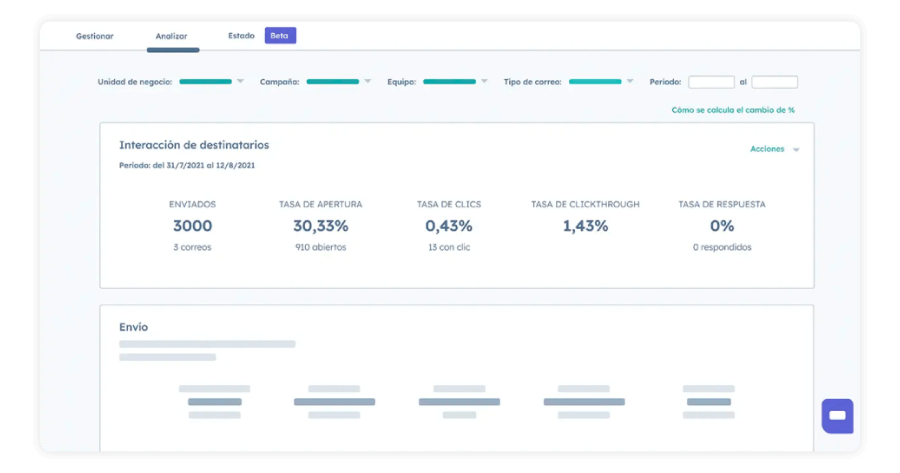This screenshot has height=473, width=900.
Task: Click the 0 respondidos text
Action: (x=722, y=247)
